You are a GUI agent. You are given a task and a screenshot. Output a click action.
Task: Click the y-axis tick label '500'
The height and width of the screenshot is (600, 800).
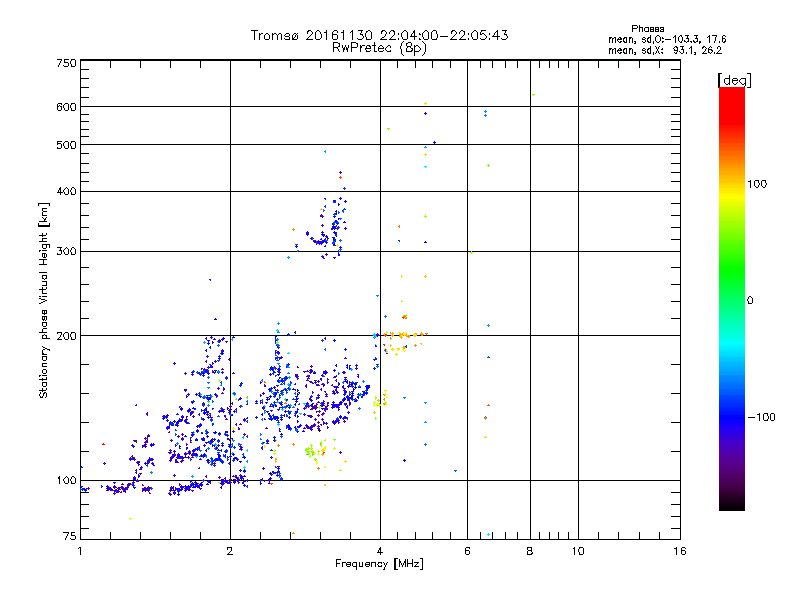[66, 145]
